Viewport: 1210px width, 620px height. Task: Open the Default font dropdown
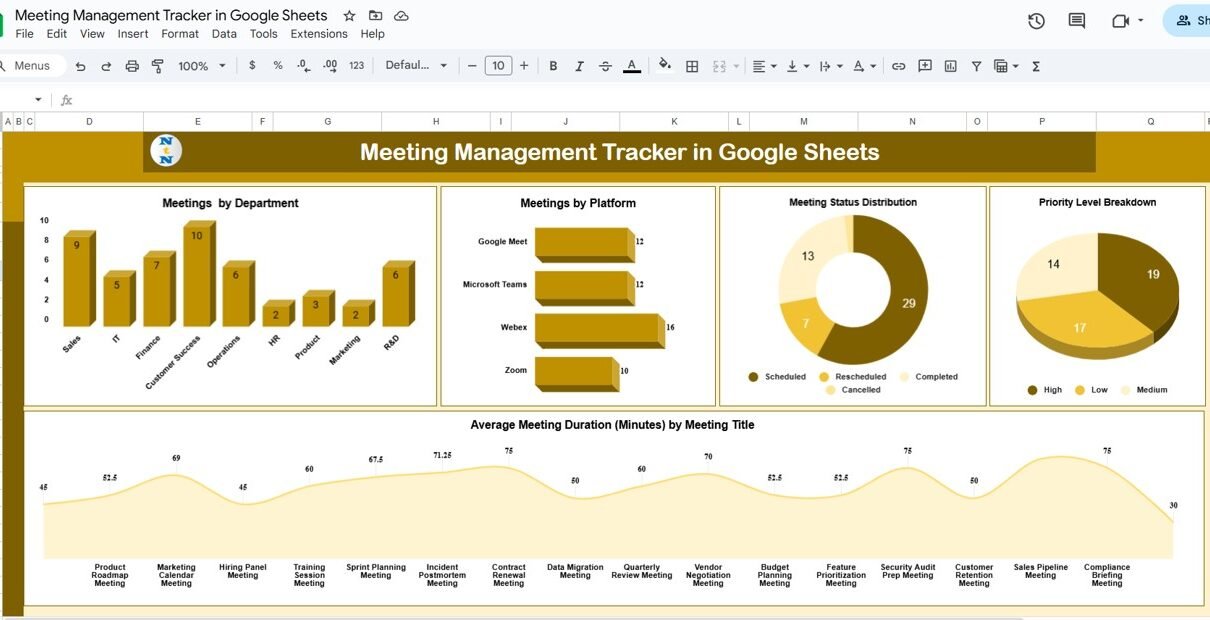[416, 66]
